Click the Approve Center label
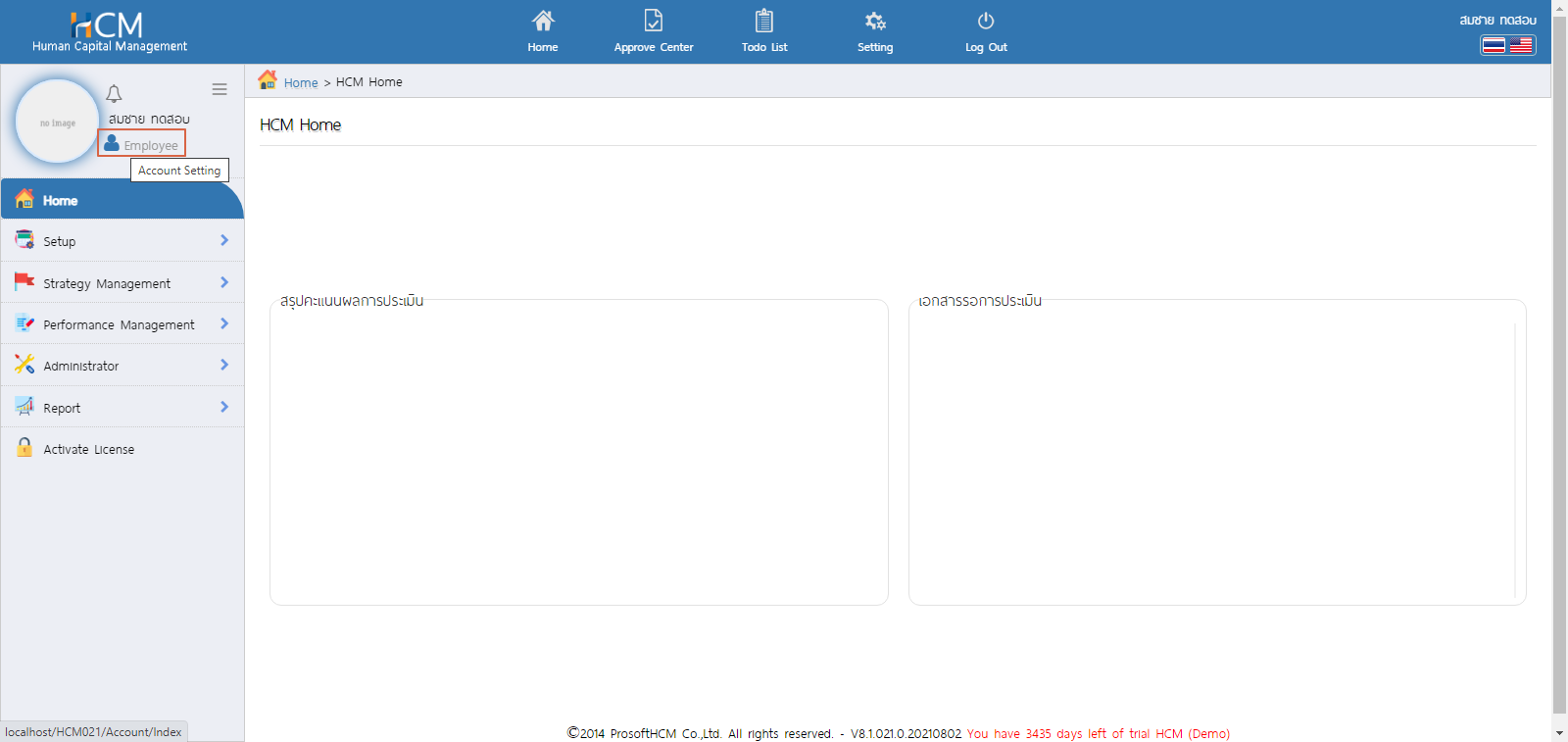This screenshot has width=1568, height=742. tap(654, 47)
